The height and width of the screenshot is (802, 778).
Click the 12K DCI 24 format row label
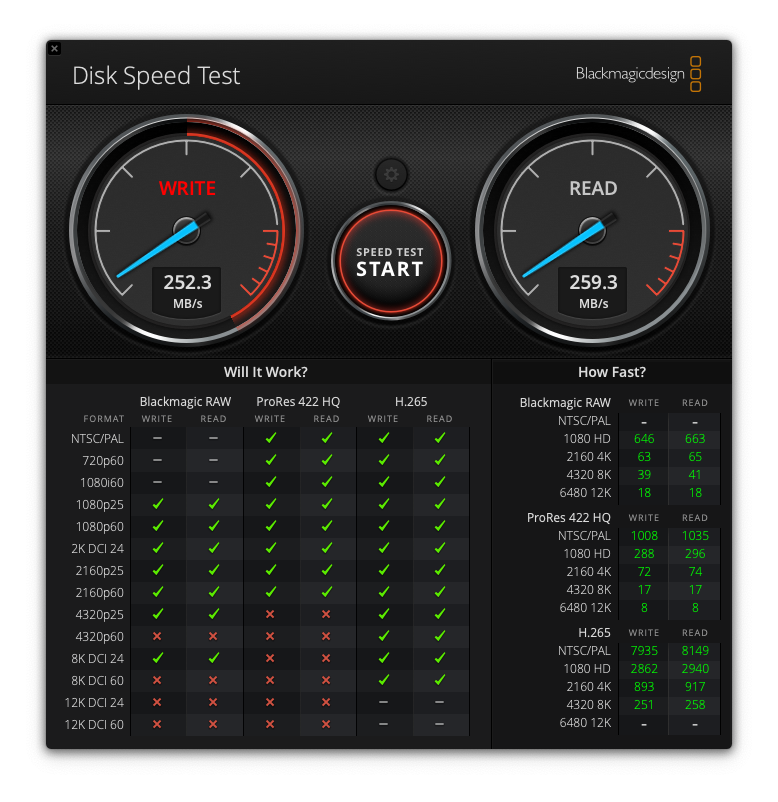(x=94, y=703)
